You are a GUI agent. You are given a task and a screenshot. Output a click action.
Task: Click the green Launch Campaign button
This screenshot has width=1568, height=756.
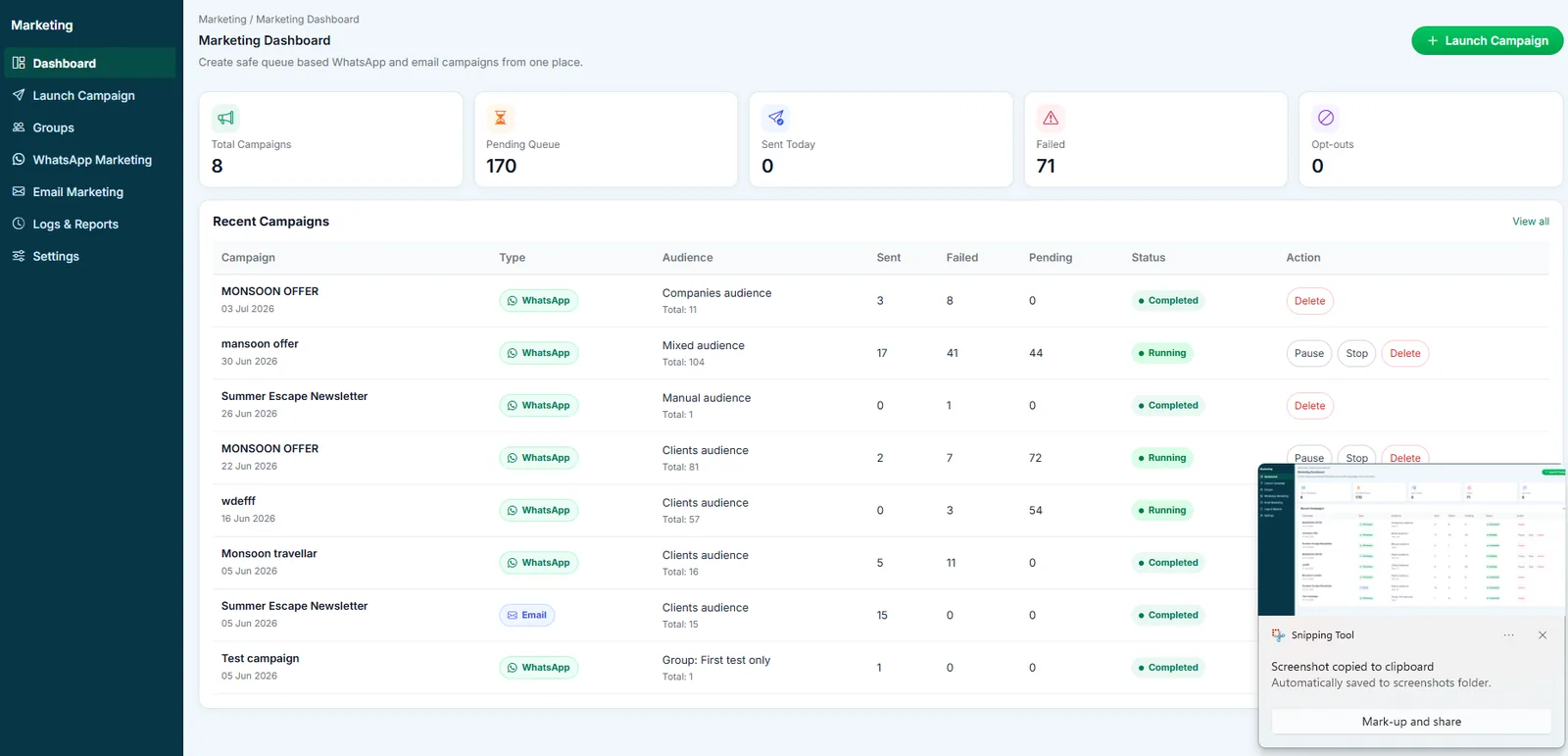1488,40
